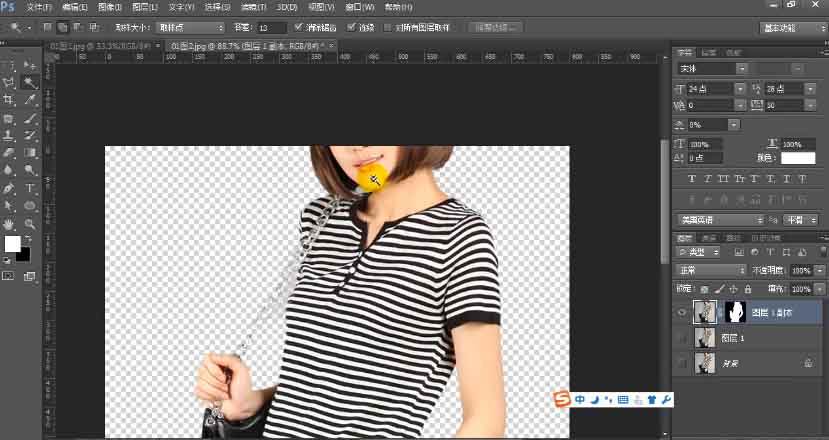Hide the top layer with the eye icon

point(682,312)
